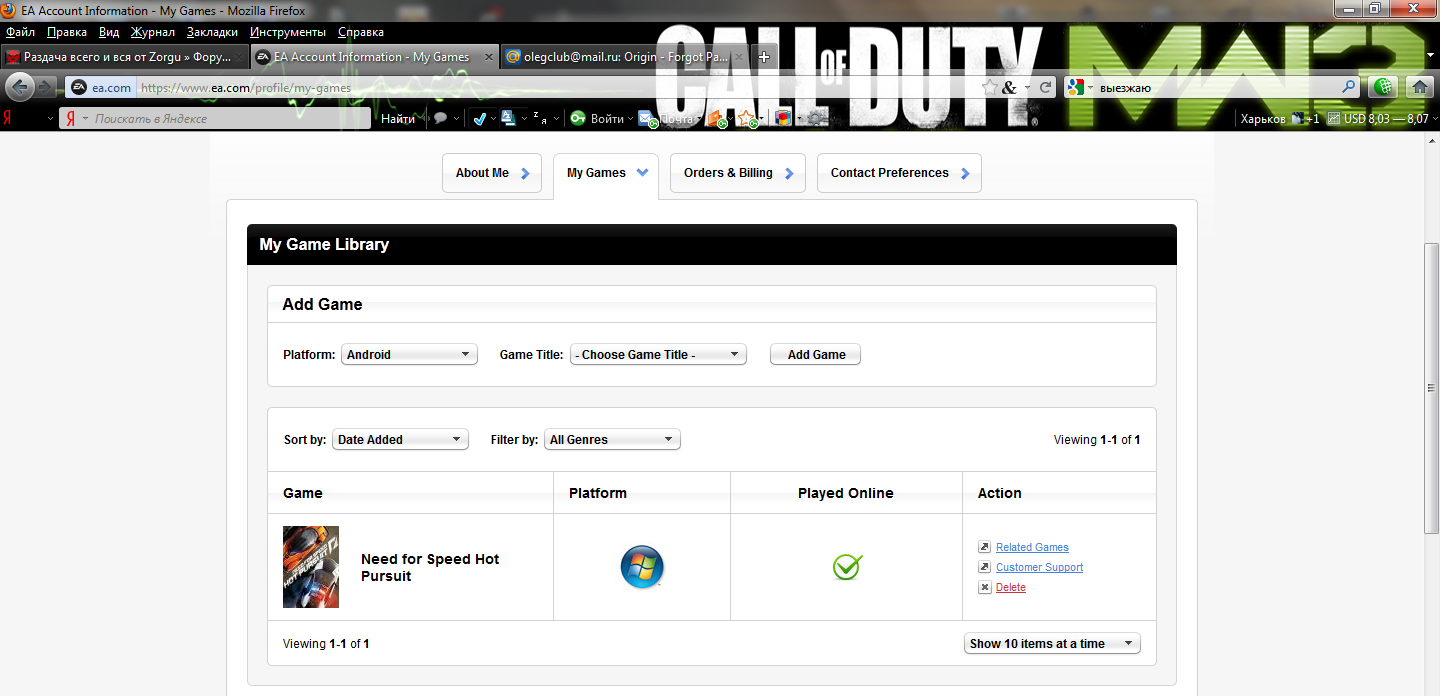Click the red Delete link
Image resolution: width=1442 pixels, height=696 pixels.
(1011, 587)
